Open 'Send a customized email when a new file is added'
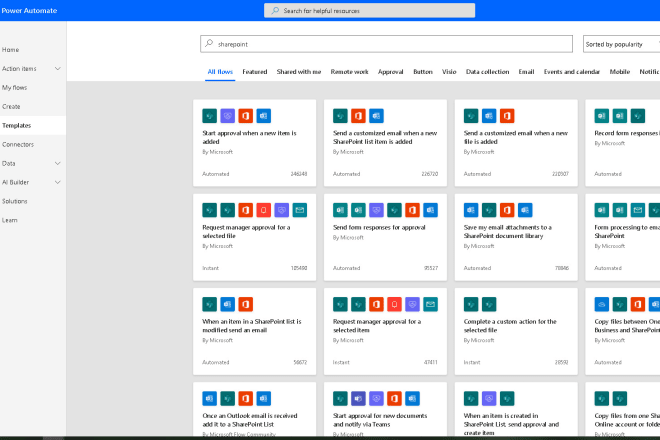 [516, 143]
